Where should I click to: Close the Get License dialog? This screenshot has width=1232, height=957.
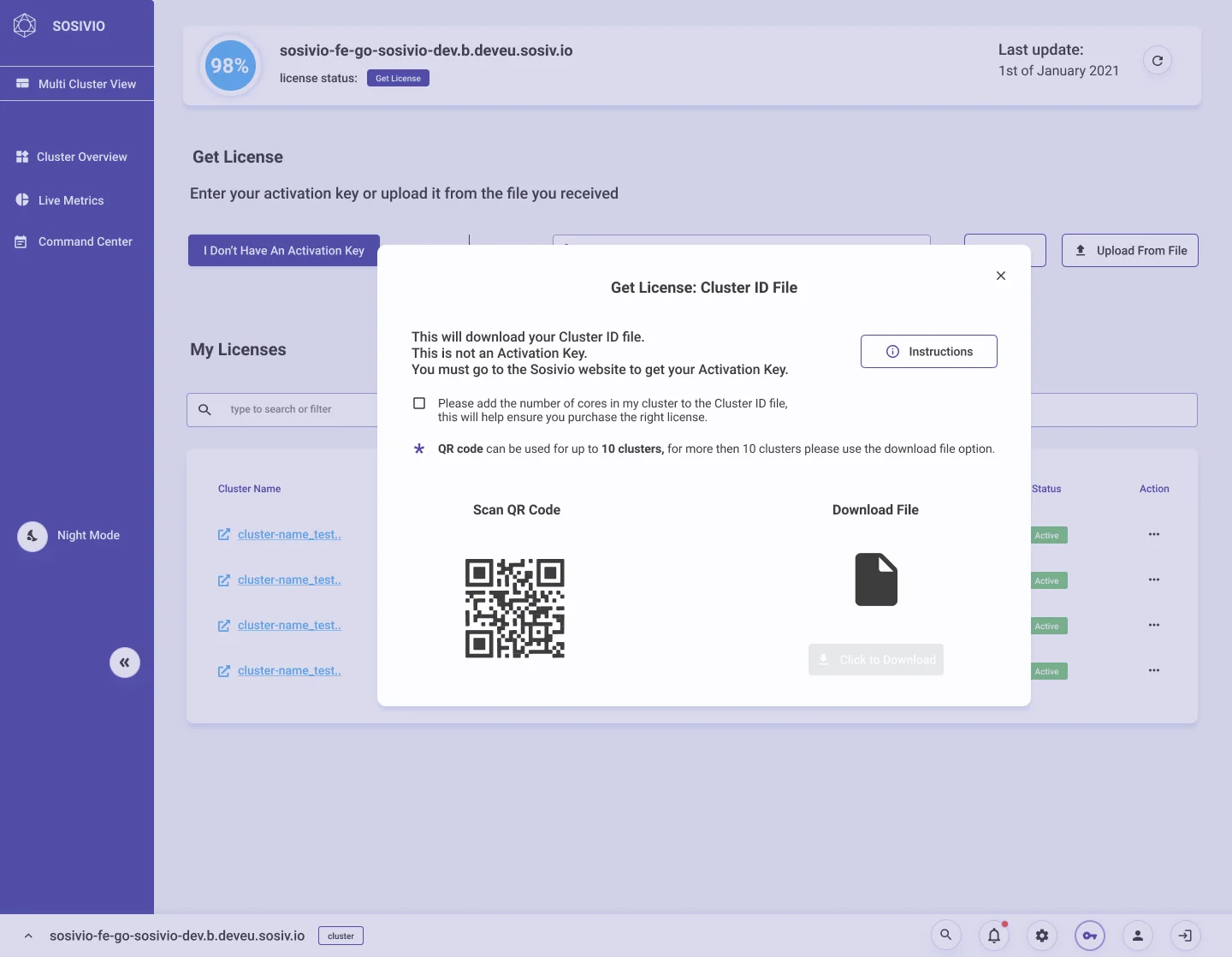(x=1001, y=276)
